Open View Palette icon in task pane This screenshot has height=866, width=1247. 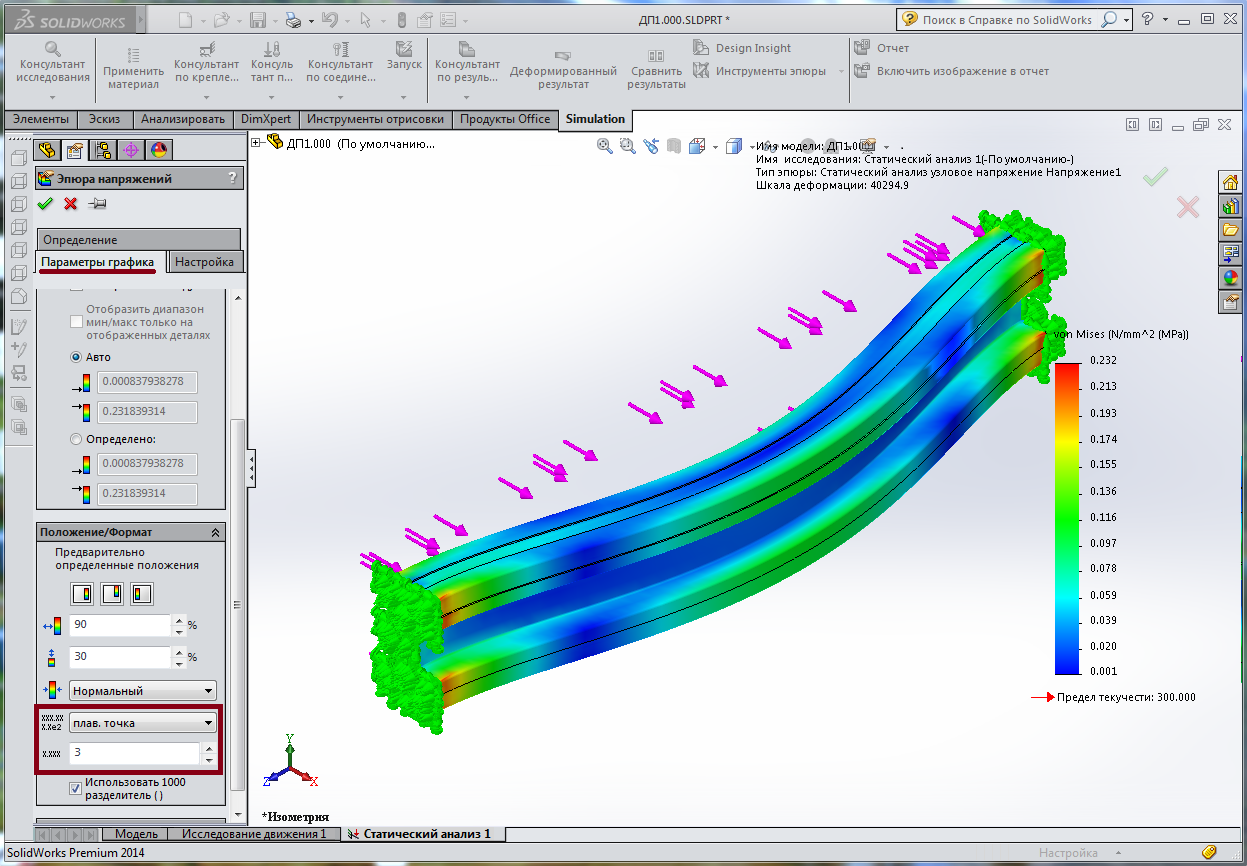[x=1230, y=254]
